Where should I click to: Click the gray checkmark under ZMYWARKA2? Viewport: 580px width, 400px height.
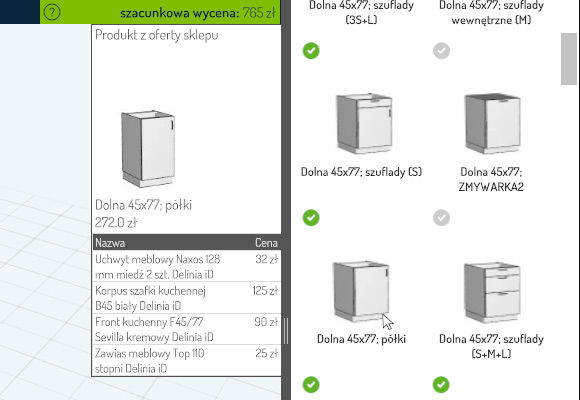click(441, 218)
